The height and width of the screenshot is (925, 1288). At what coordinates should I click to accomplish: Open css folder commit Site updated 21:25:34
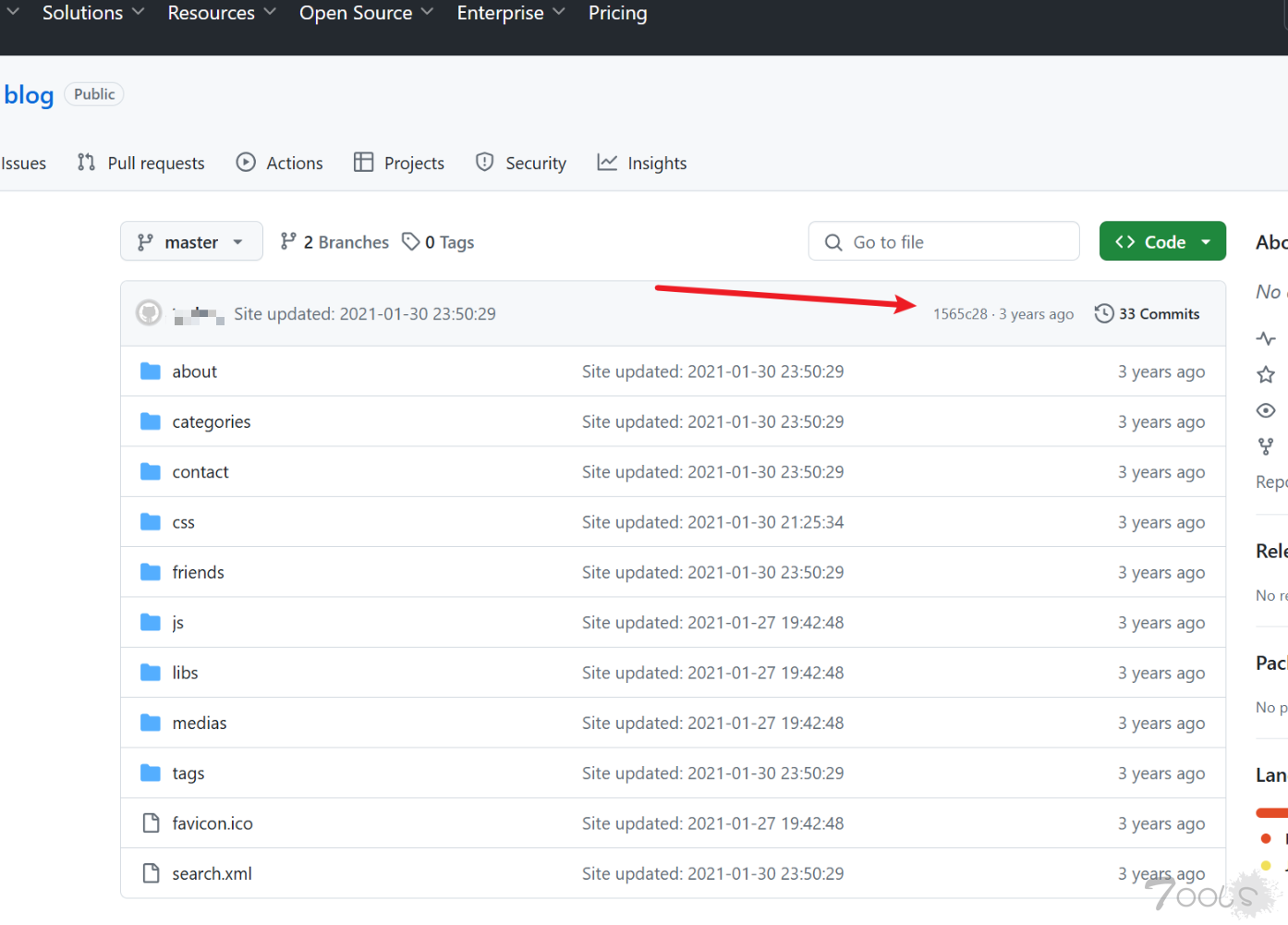point(712,522)
